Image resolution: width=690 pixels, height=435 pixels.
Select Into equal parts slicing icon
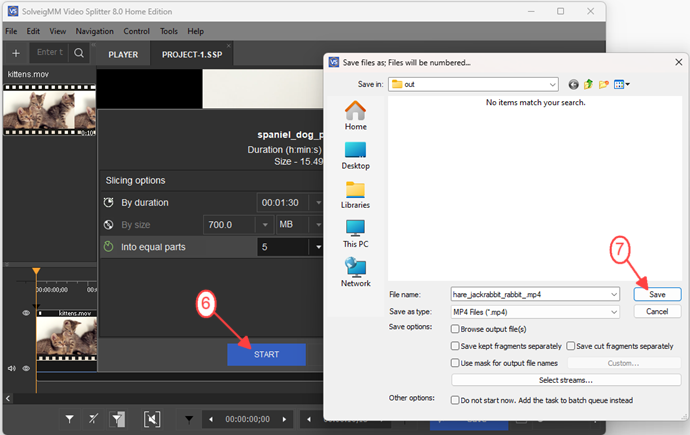pyautogui.click(x=108, y=247)
